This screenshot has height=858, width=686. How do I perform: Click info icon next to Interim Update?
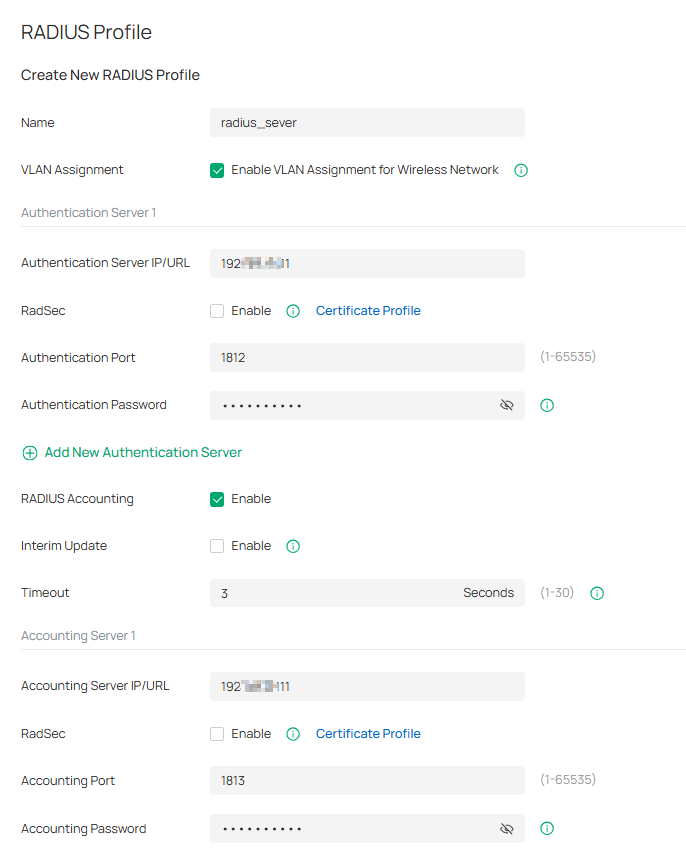pos(293,546)
